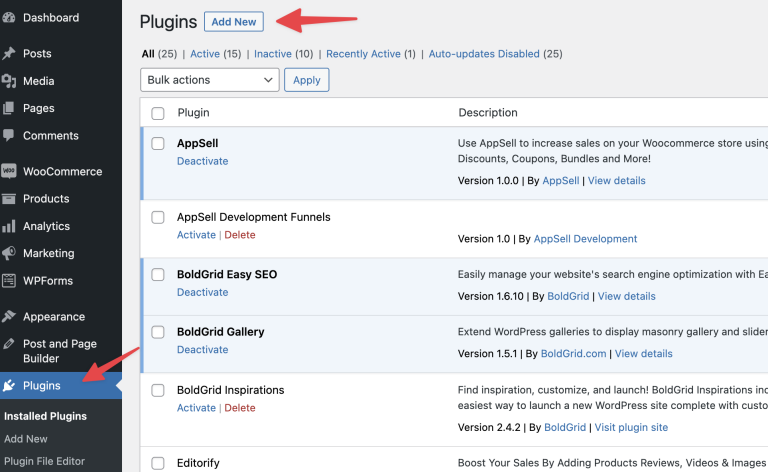The image size is (768, 472).
Task: Click the Dashboard gauge icon
Action: [8, 18]
